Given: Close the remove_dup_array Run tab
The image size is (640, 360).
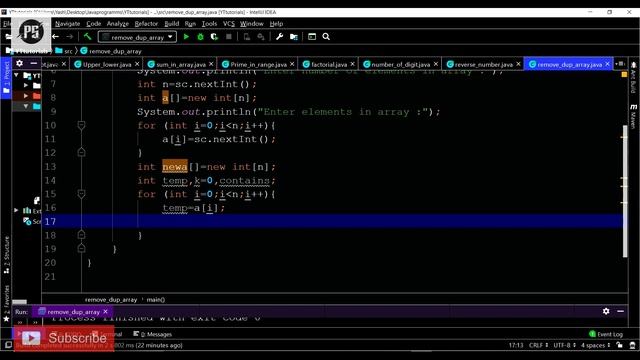Looking at the screenshot, I should pos(105,311).
